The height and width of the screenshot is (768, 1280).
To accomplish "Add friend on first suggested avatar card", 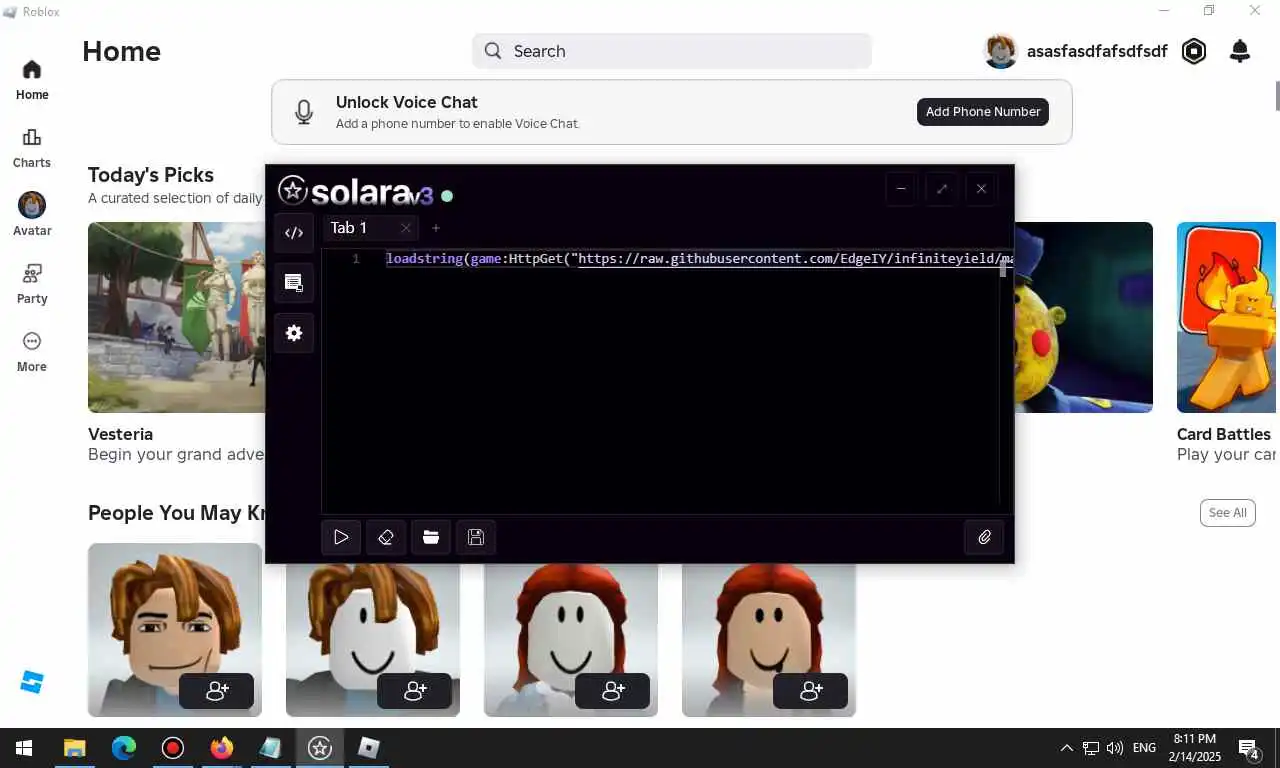I will pos(216,691).
